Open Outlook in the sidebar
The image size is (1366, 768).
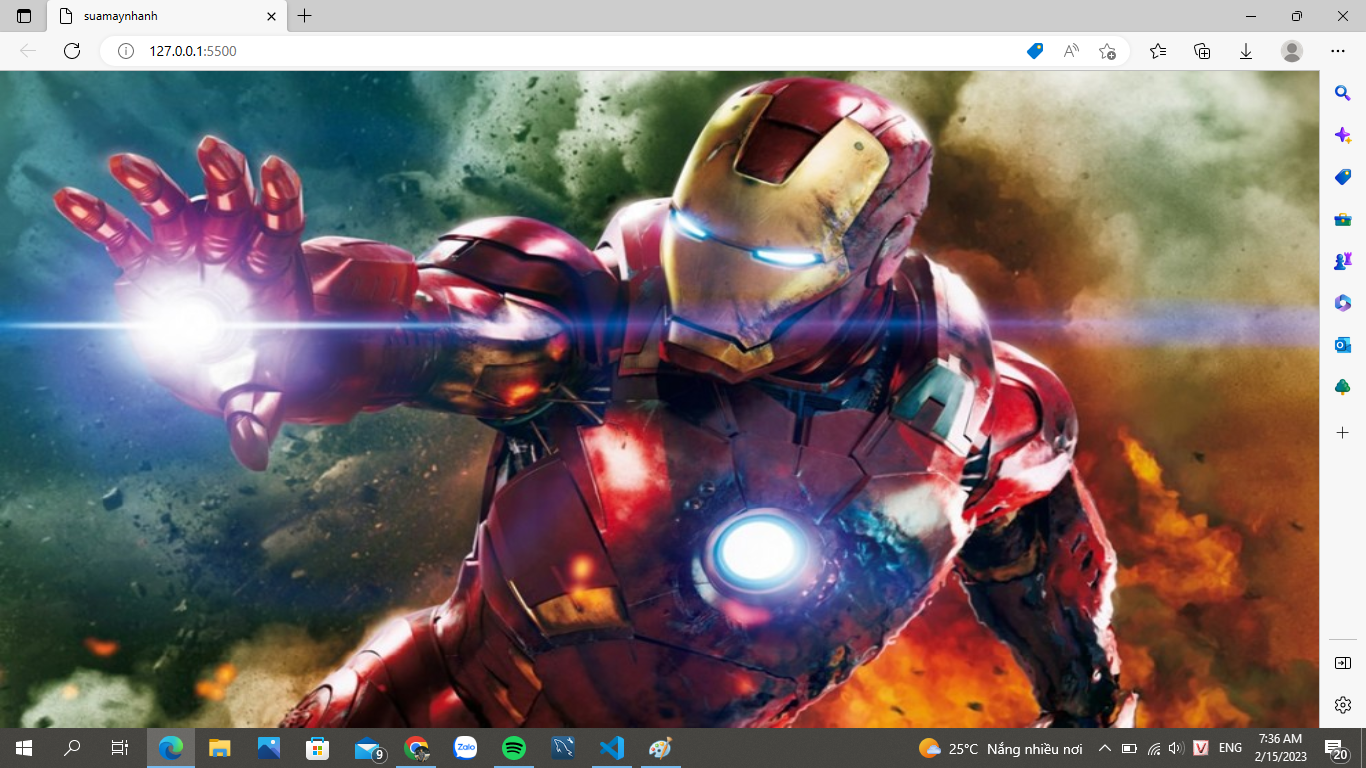[x=1343, y=345]
